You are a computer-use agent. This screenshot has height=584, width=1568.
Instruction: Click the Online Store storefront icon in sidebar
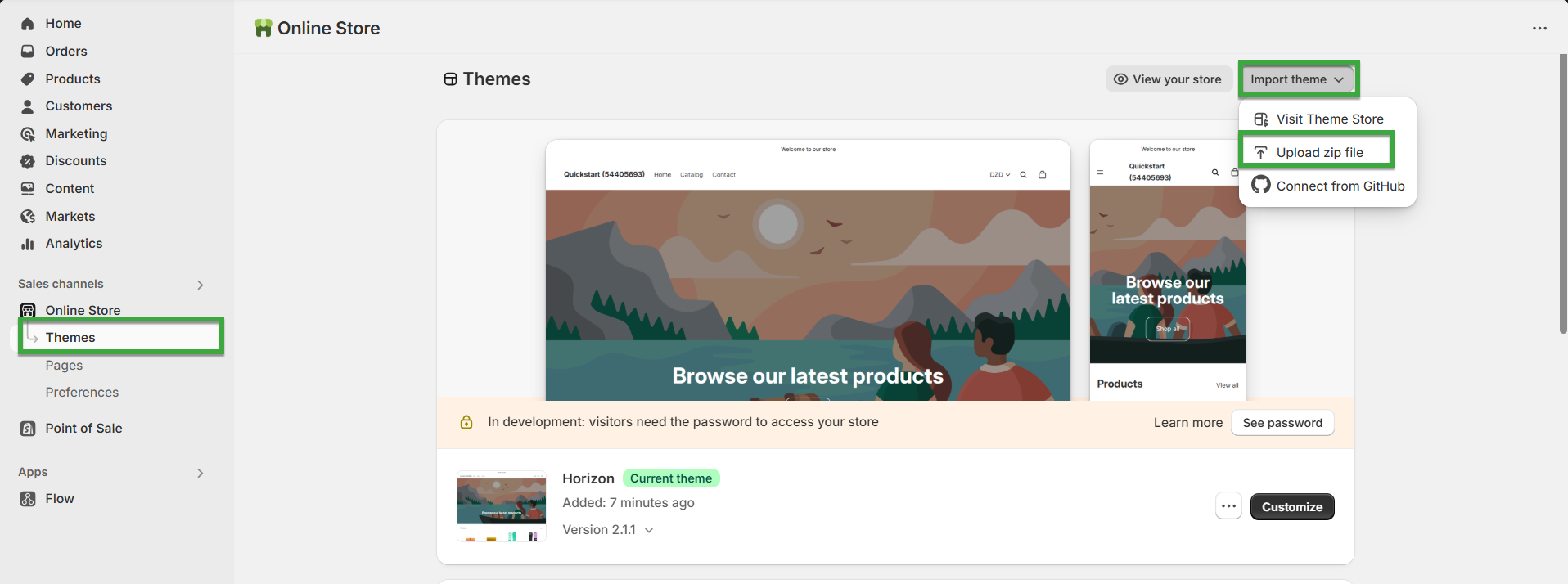(x=28, y=311)
